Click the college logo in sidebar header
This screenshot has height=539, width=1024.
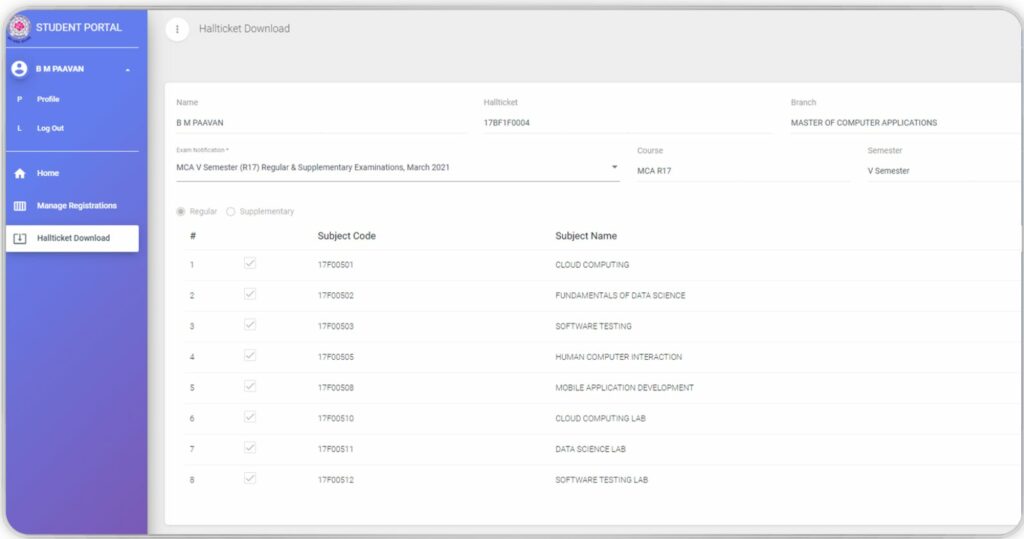click(19, 28)
